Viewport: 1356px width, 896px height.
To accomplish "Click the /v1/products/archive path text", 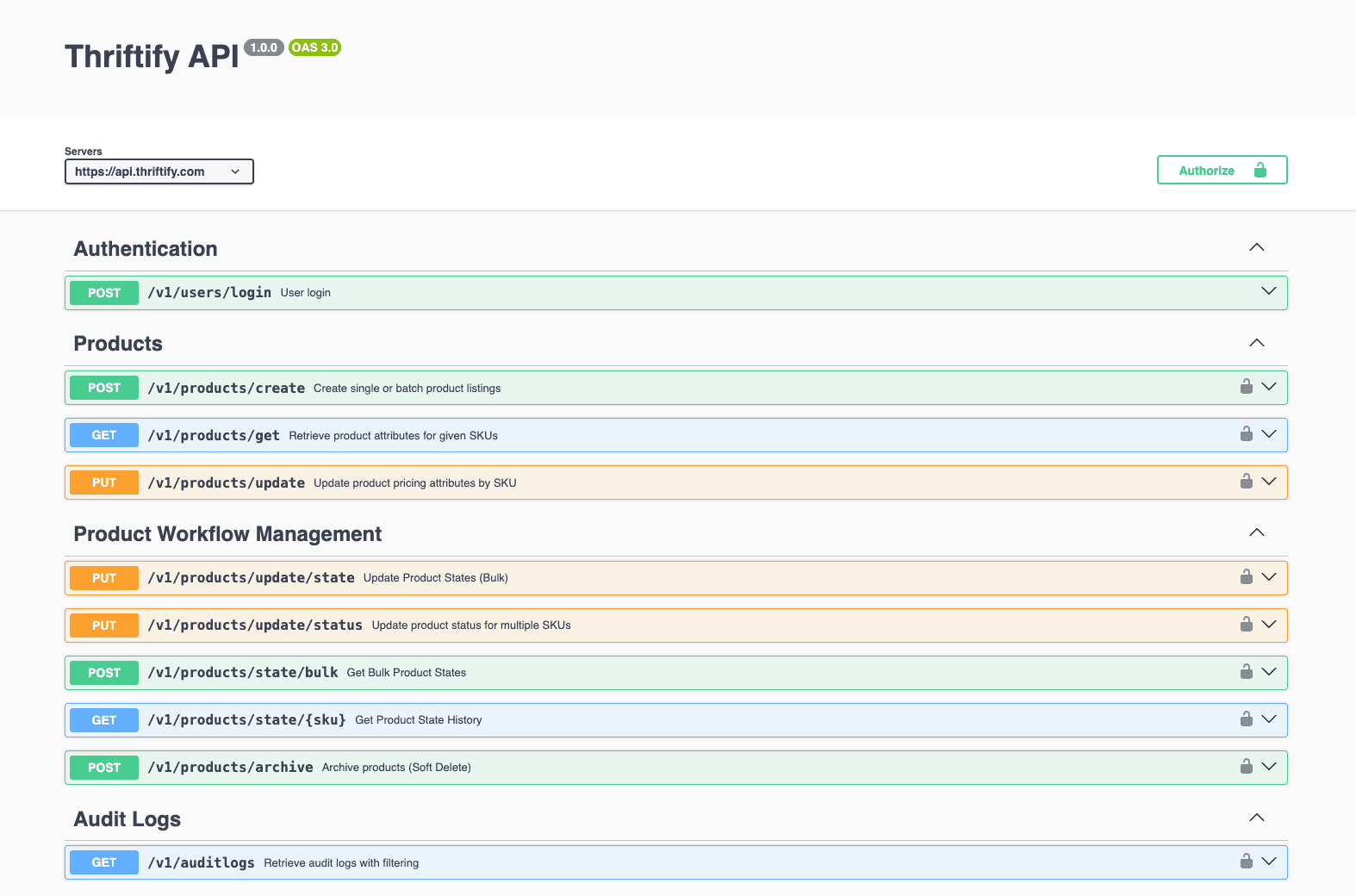I will coord(230,768).
